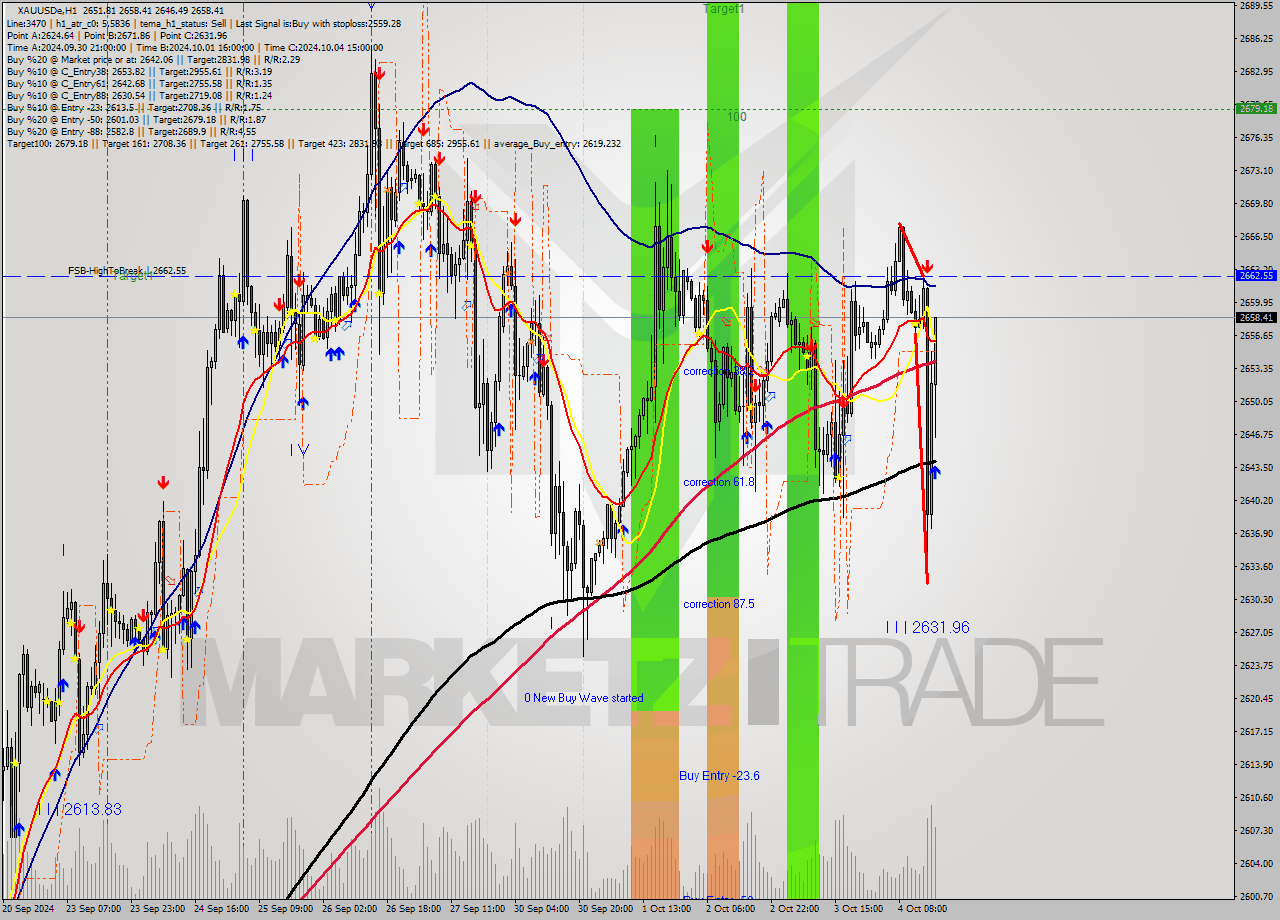Click the 2620.45 price axis value
The height and width of the screenshot is (920, 1280).
coord(1255,698)
